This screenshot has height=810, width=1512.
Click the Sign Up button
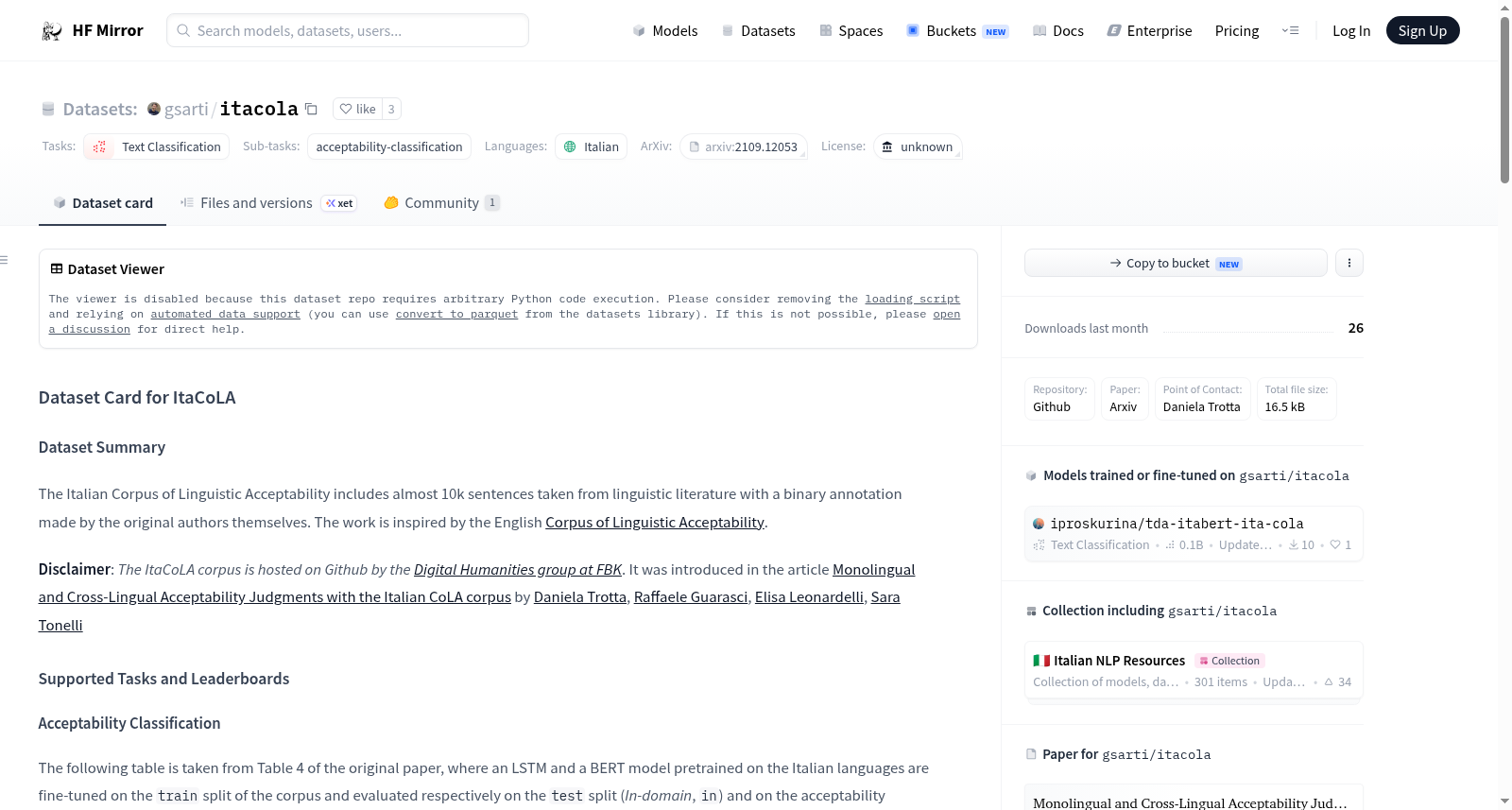(1422, 30)
